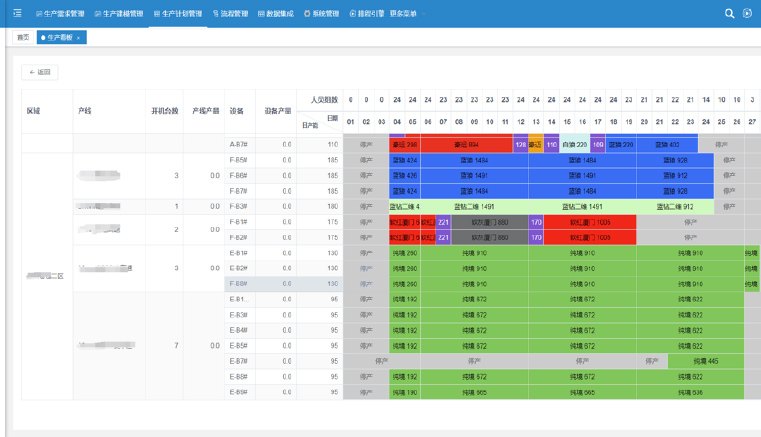Select device cell E-87#
Screen dimensions: 761x437
(239, 361)
